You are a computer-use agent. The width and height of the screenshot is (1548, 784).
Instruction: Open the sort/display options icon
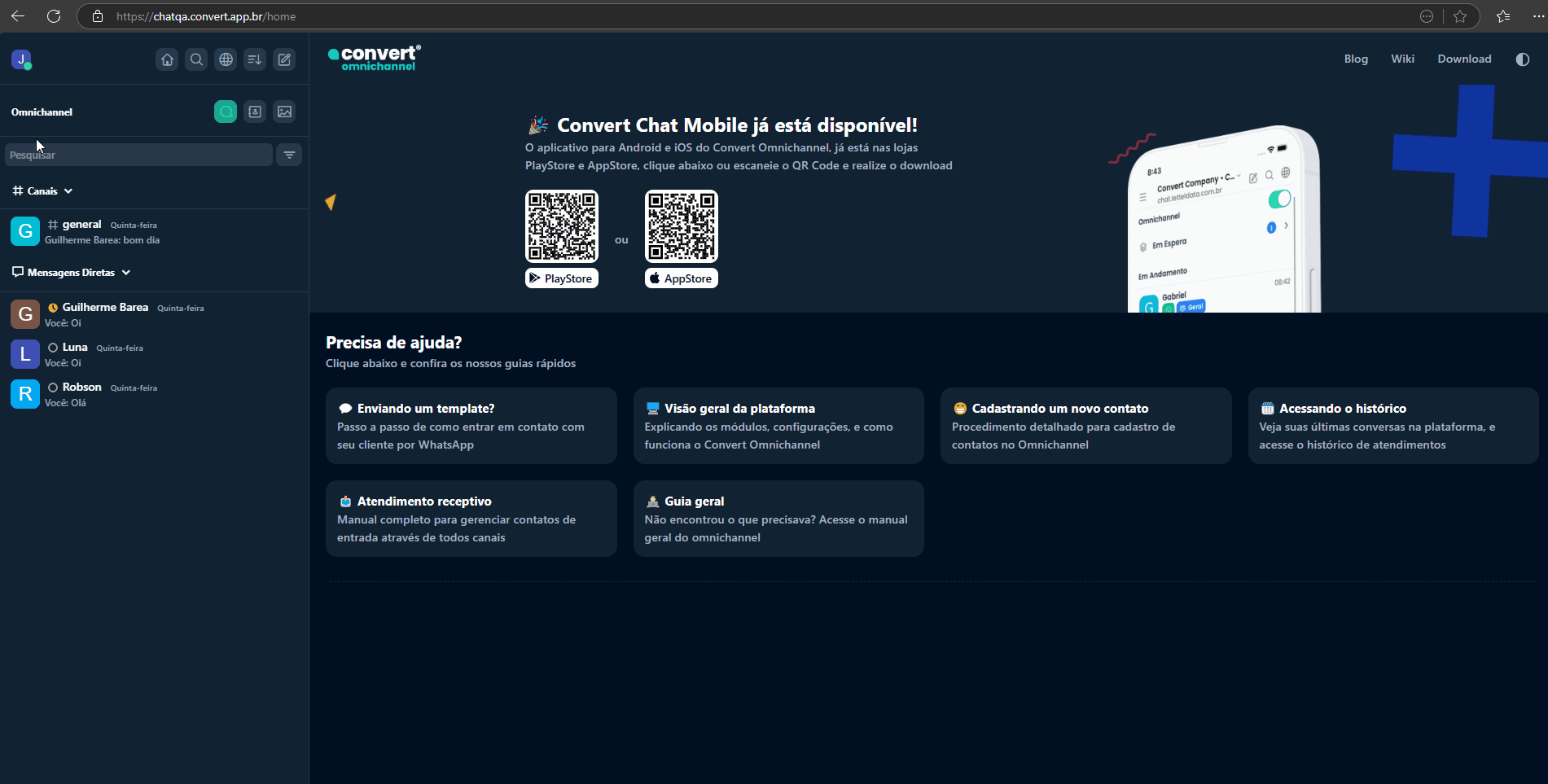[255, 59]
